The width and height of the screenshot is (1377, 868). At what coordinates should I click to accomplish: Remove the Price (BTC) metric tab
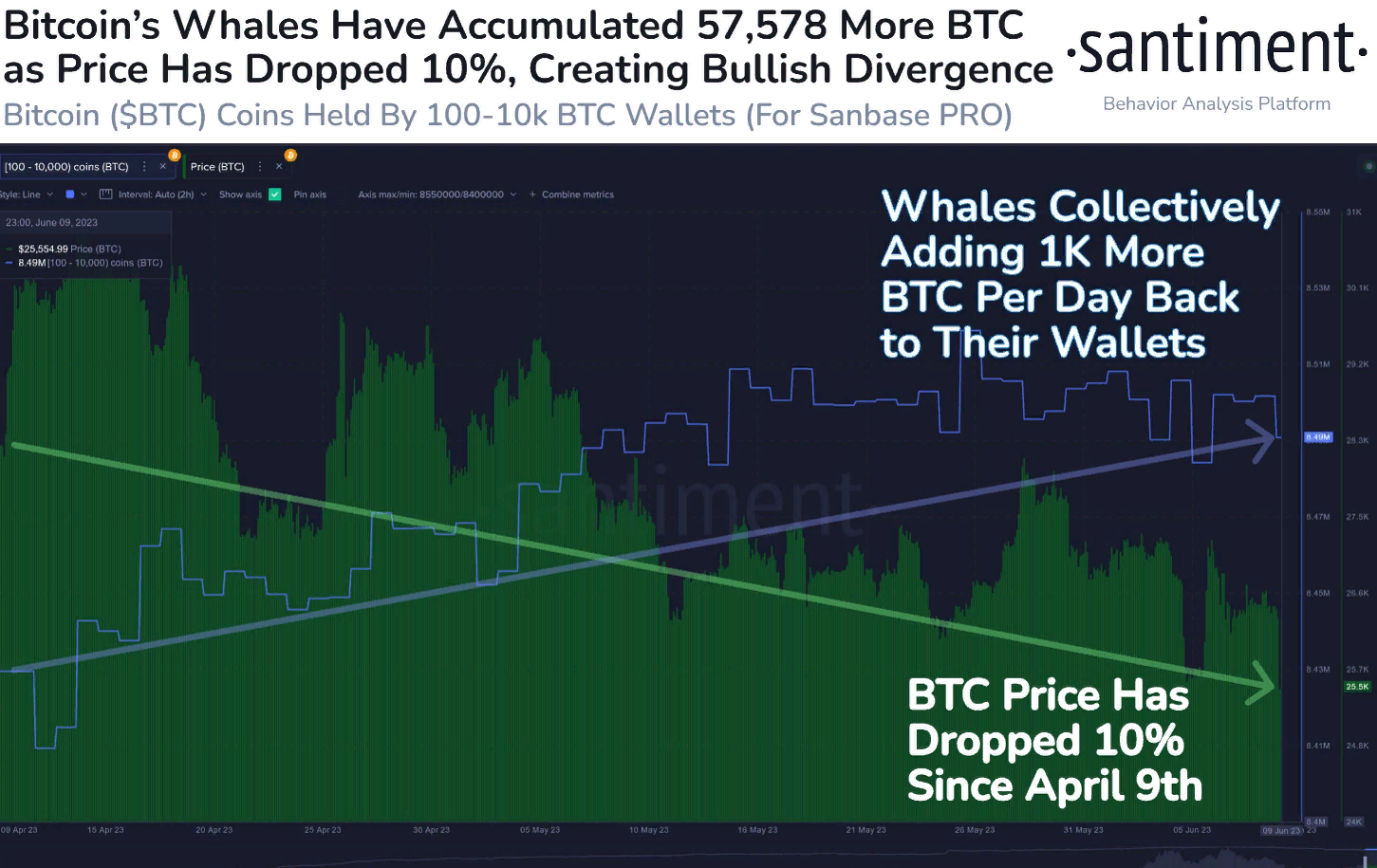(279, 166)
